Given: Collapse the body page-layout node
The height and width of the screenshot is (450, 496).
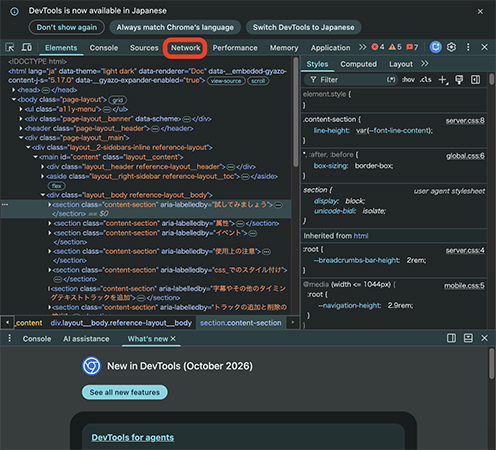Looking at the screenshot, I should click(x=14, y=99).
